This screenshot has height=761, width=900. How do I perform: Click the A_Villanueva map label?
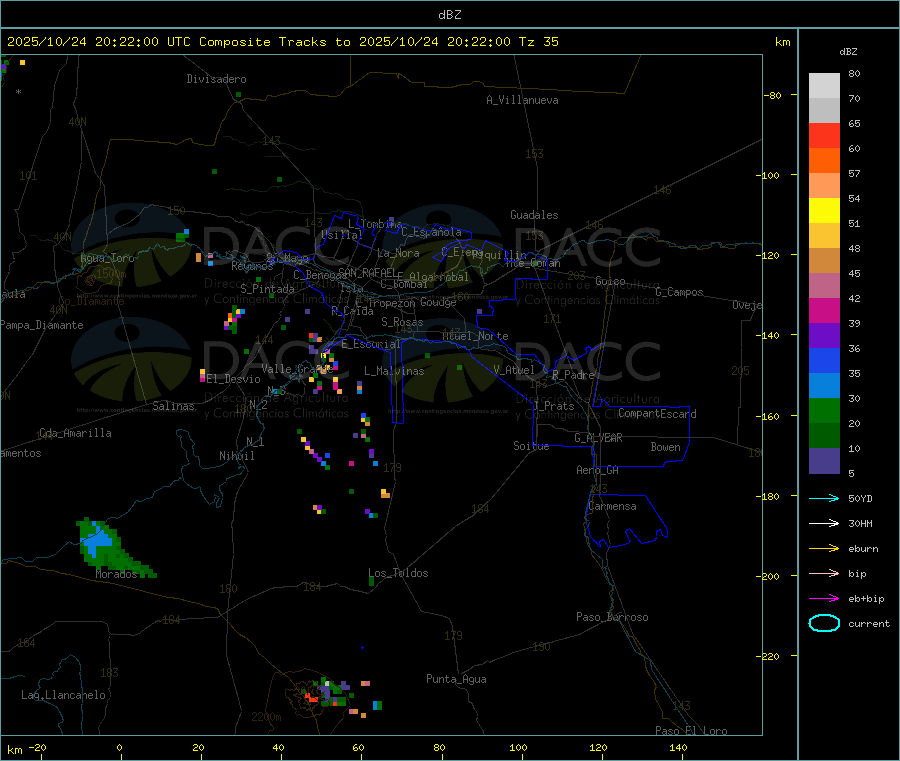tap(522, 100)
